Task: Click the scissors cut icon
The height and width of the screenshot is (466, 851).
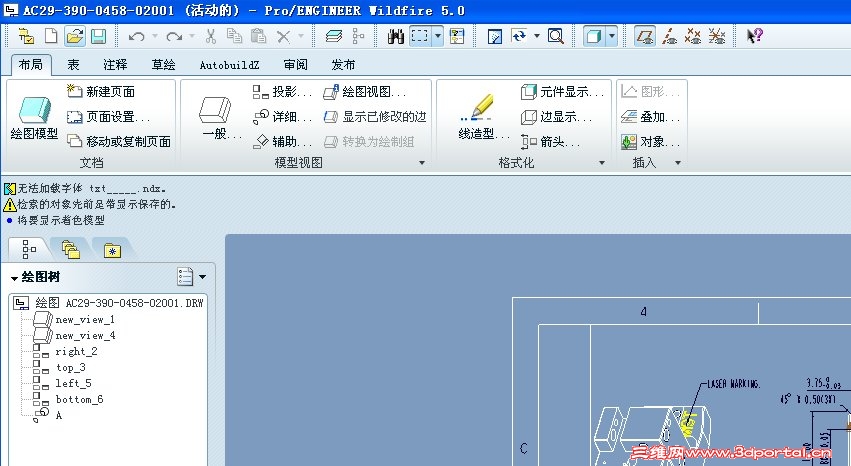Action: (x=211, y=36)
